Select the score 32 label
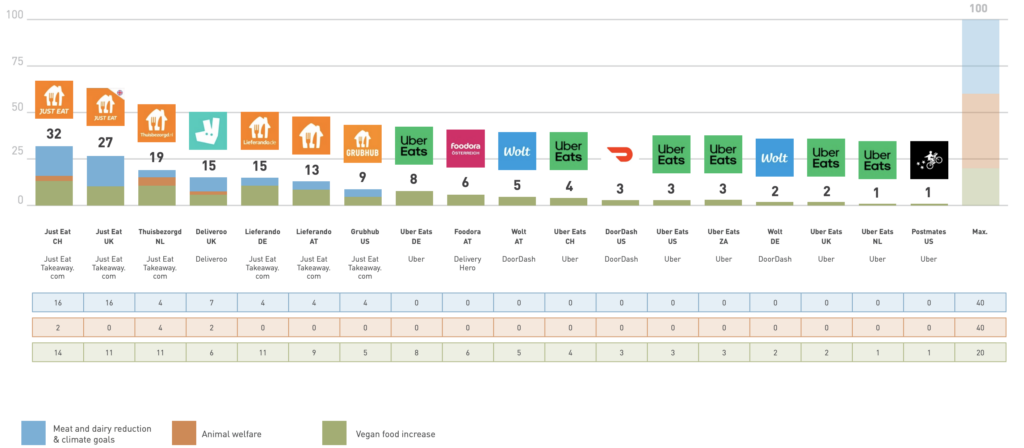 pos(54,133)
